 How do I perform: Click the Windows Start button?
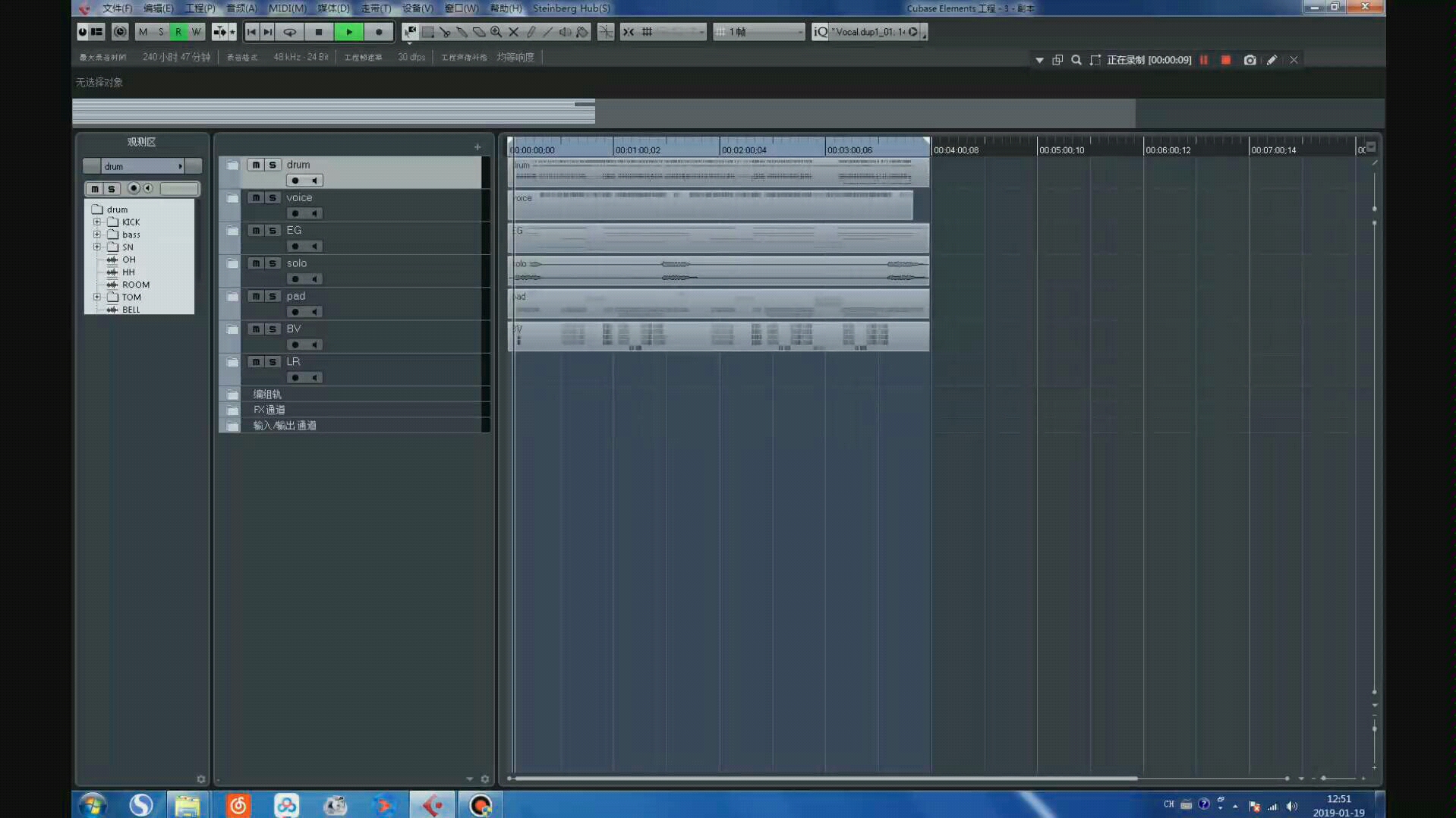coord(93,804)
